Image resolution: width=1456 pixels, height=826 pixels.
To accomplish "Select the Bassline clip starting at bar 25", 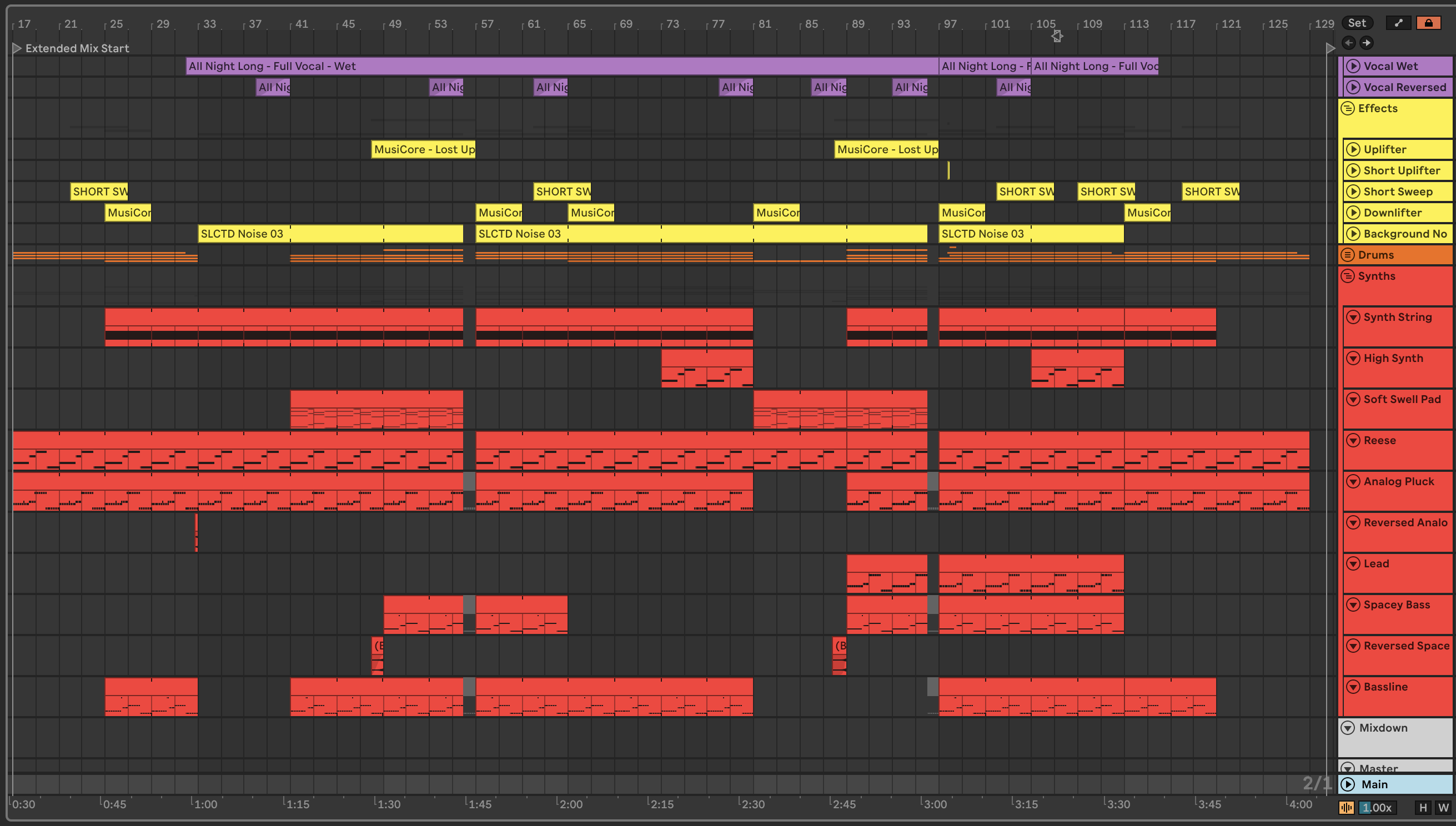I will click(152, 697).
